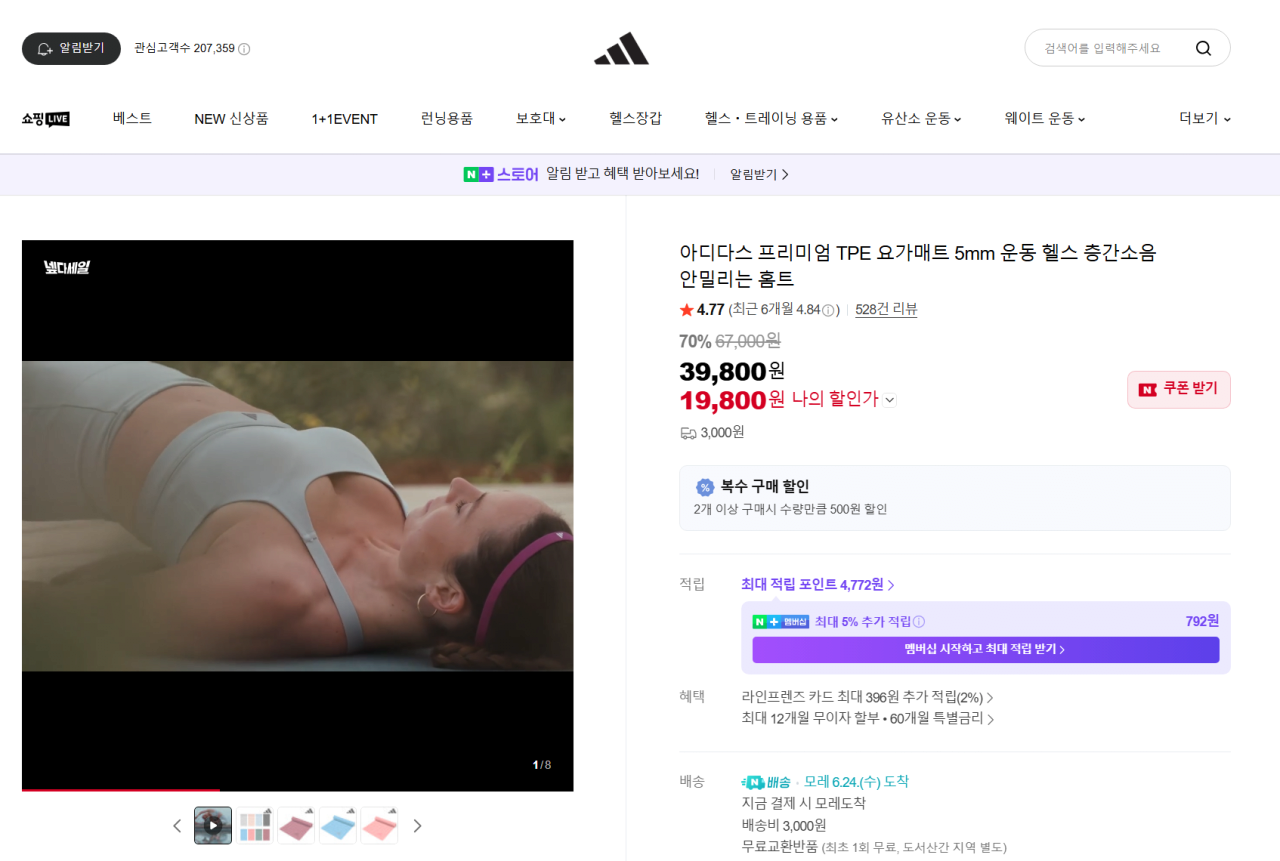Open the 1+1EVENT category
1280x861 pixels.
point(345,119)
